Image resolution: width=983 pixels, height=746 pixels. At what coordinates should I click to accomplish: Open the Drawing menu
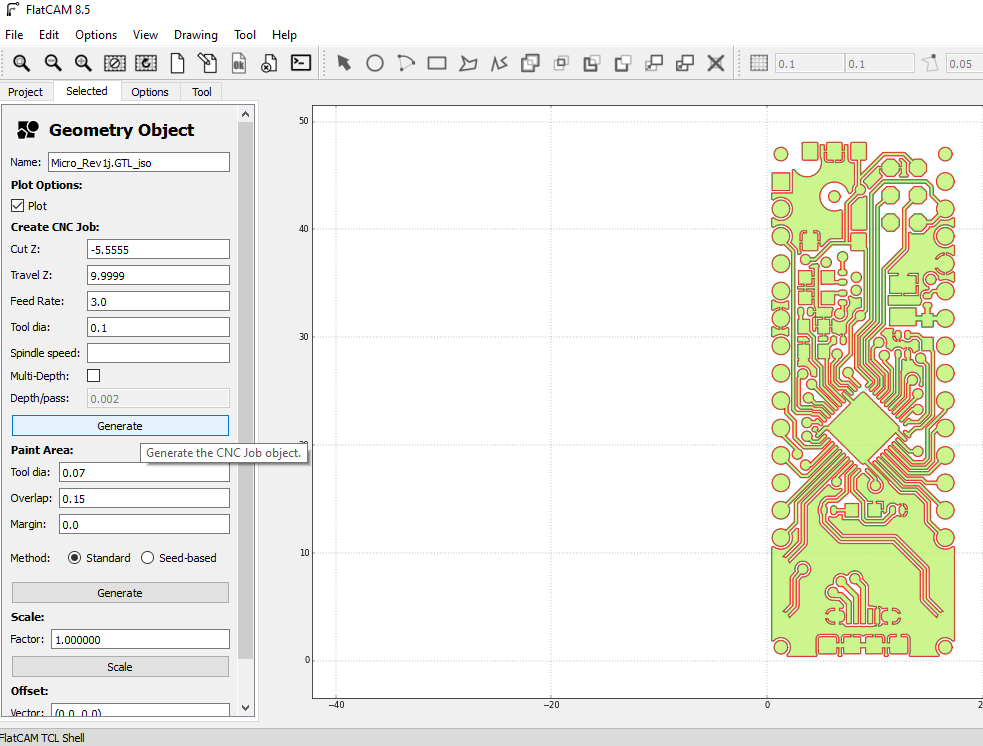point(196,35)
